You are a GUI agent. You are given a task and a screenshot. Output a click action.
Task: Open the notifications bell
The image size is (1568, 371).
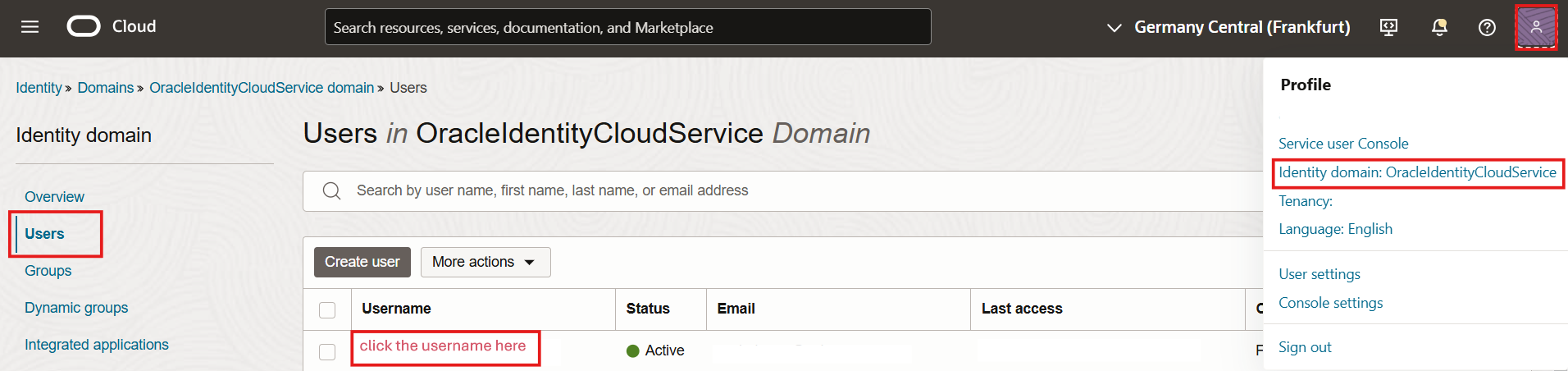(x=1439, y=27)
